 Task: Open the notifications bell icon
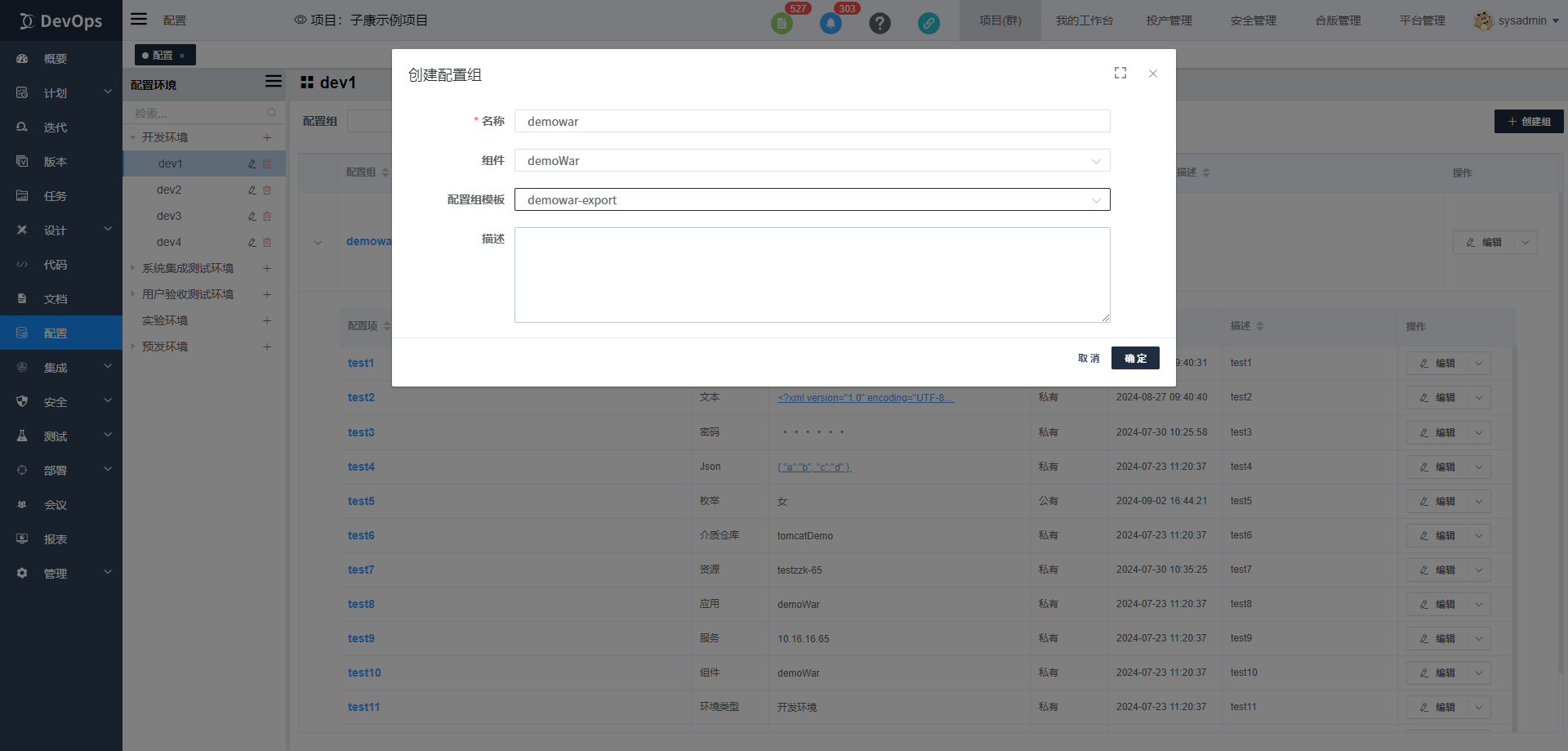(x=831, y=23)
